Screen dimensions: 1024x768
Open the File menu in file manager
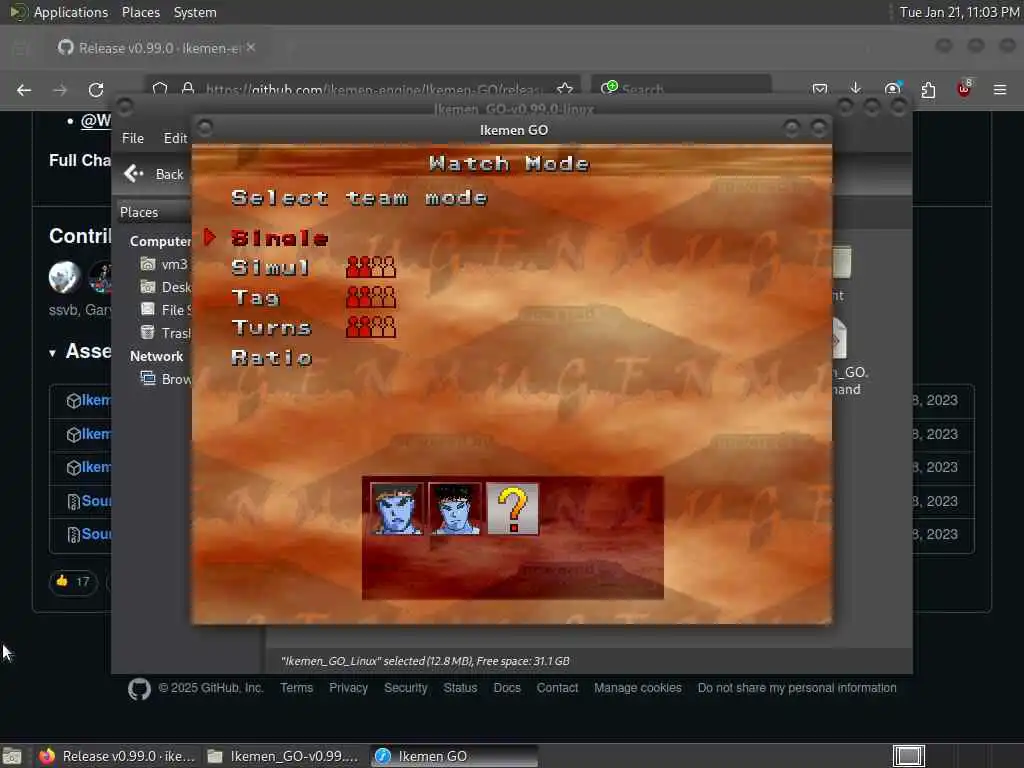pos(133,138)
